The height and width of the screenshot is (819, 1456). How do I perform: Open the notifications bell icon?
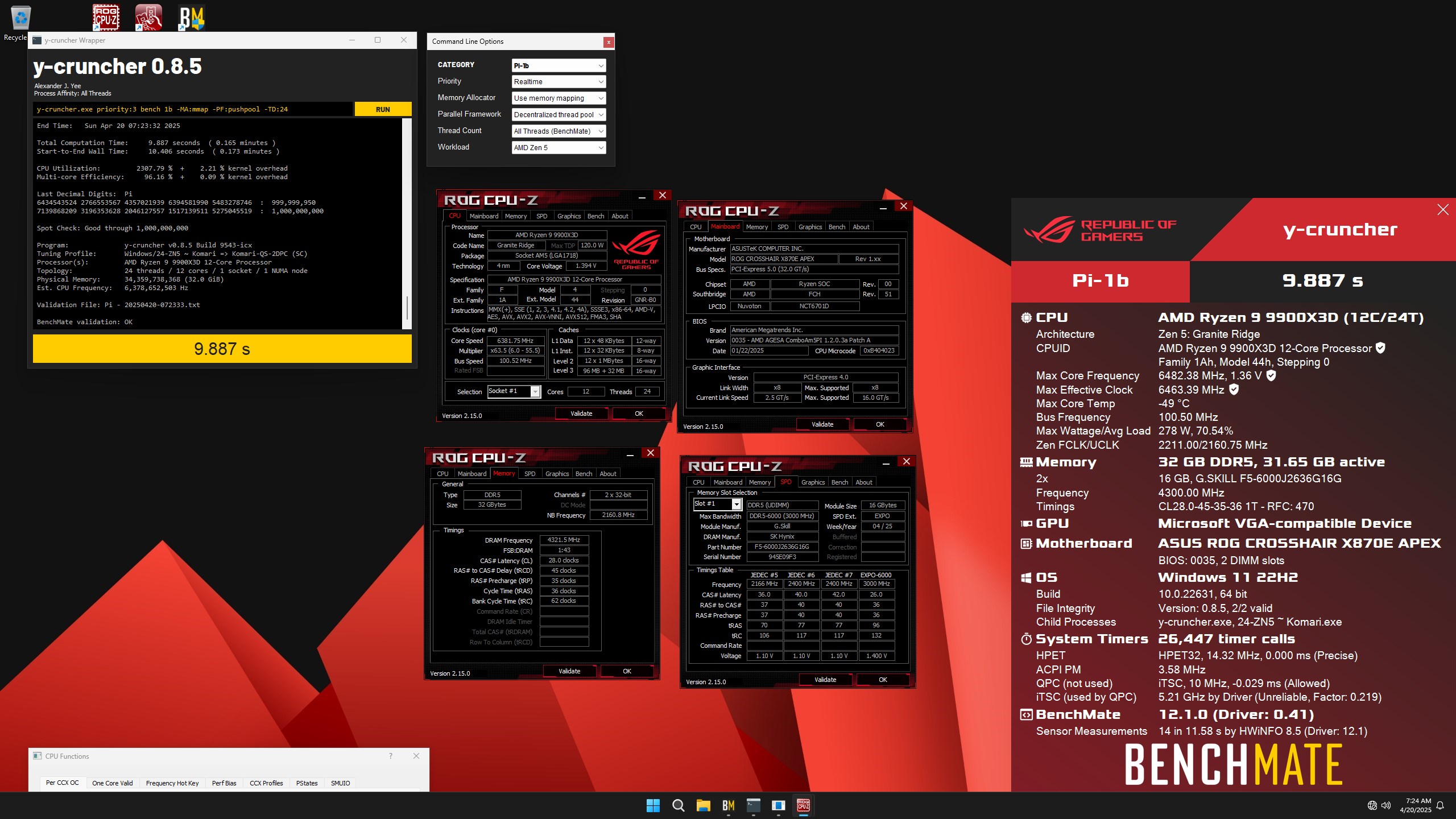(1440, 805)
